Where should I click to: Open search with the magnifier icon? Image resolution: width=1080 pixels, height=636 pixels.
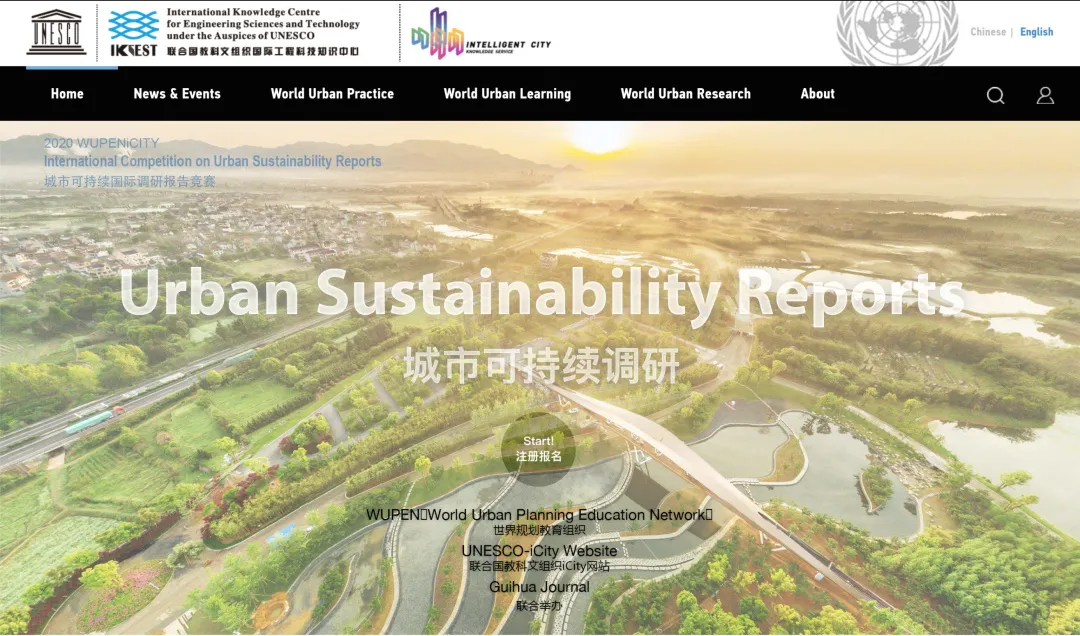pyautogui.click(x=995, y=95)
